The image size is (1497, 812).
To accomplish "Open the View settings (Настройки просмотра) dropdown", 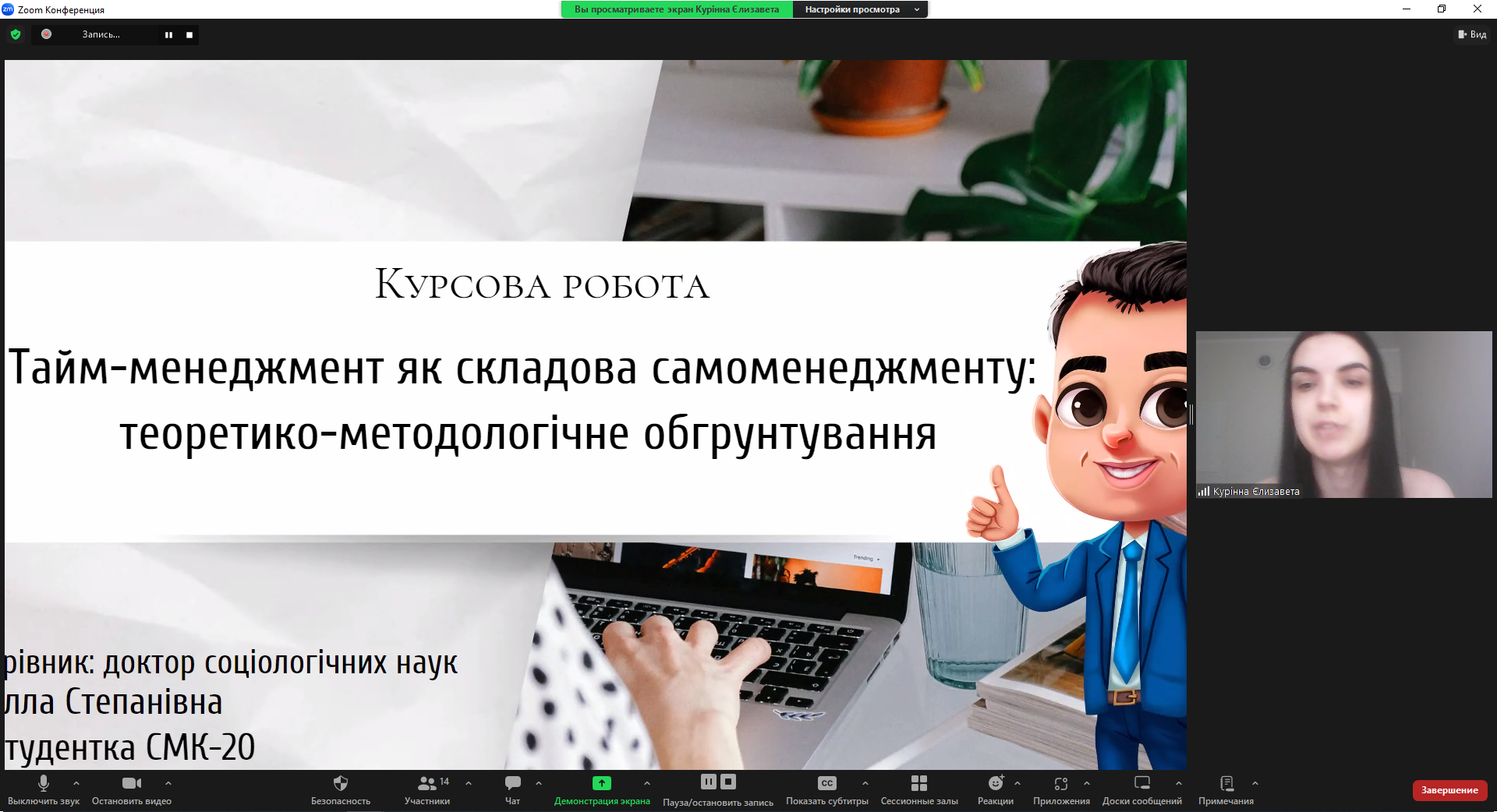I will point(860,9).
